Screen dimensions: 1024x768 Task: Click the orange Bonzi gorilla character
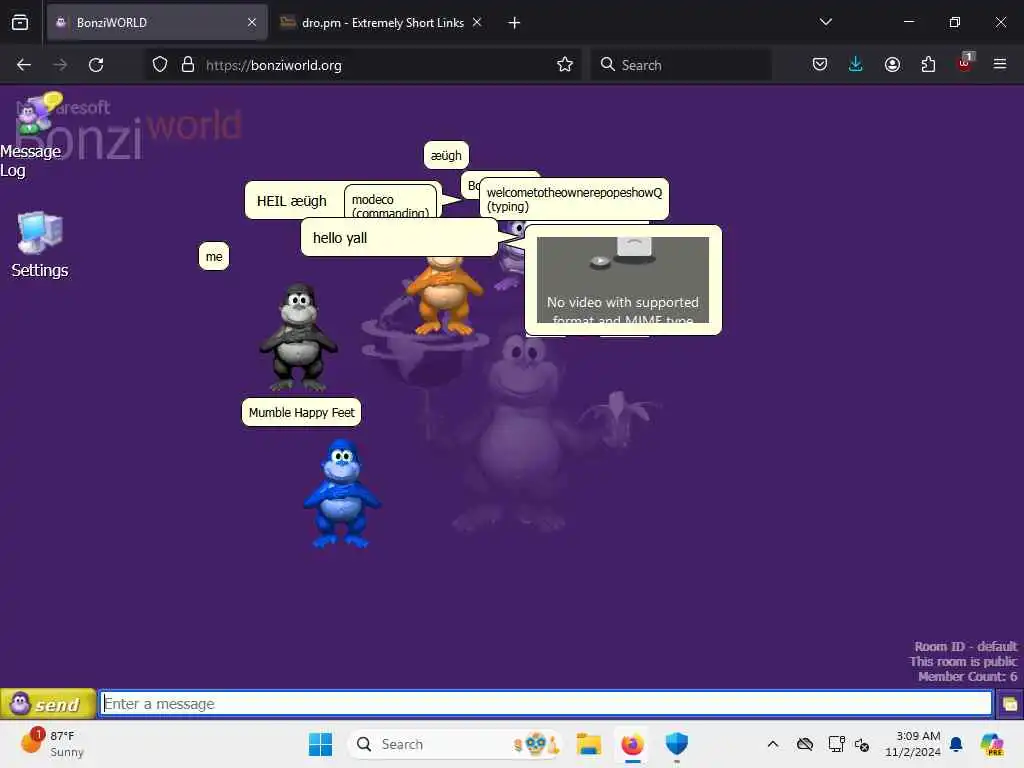[444, 296]
